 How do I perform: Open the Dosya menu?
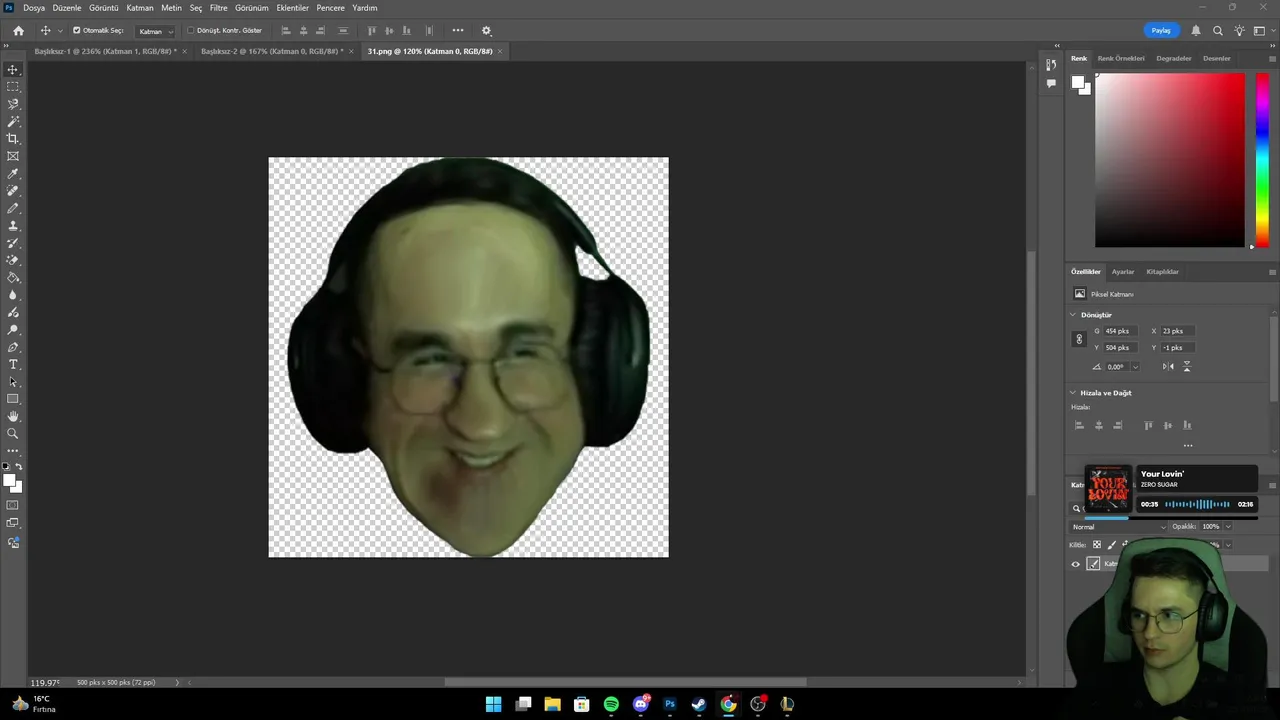[34, 8]
